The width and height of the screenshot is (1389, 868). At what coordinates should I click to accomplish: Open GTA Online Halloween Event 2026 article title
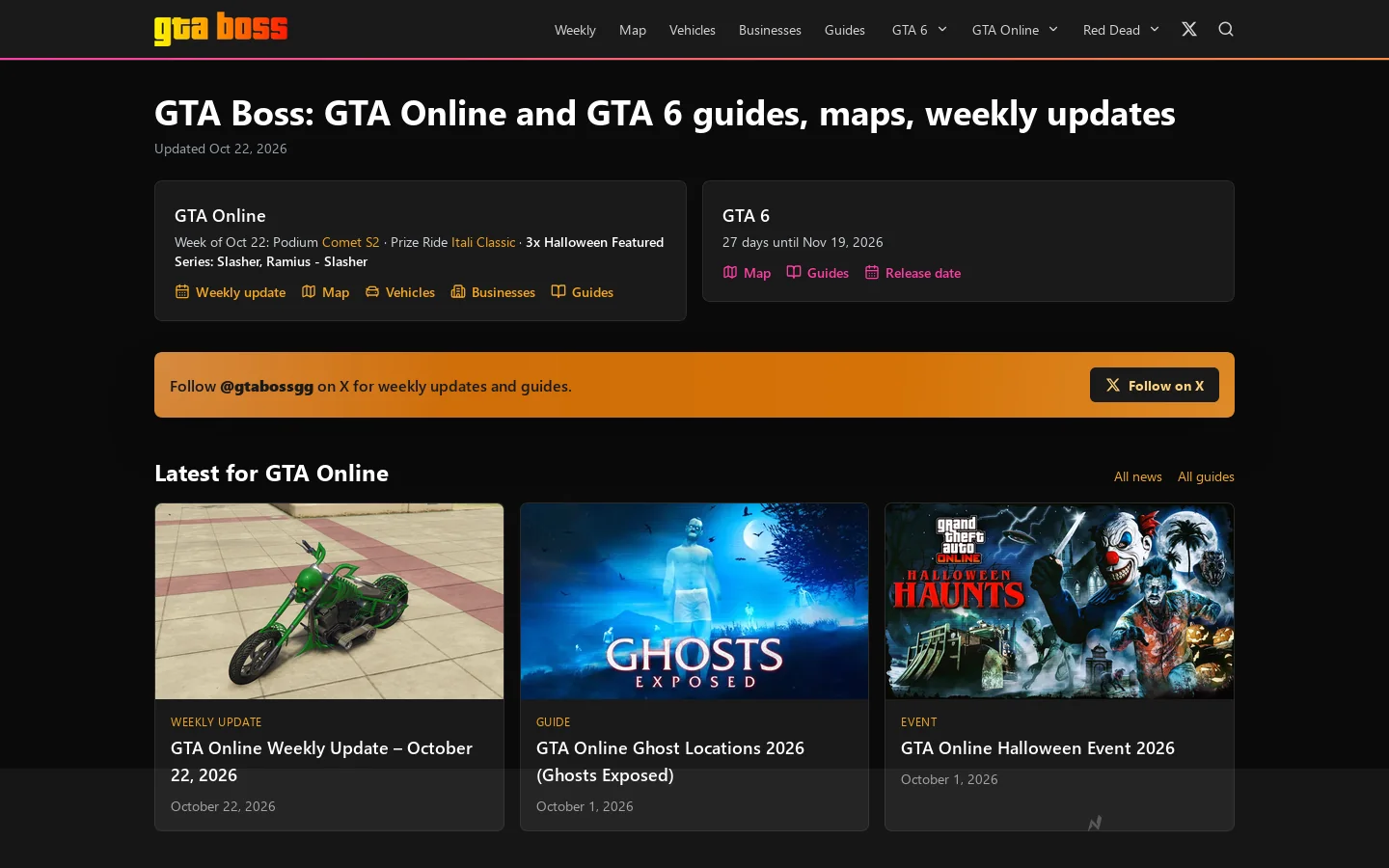[1038, 748]
